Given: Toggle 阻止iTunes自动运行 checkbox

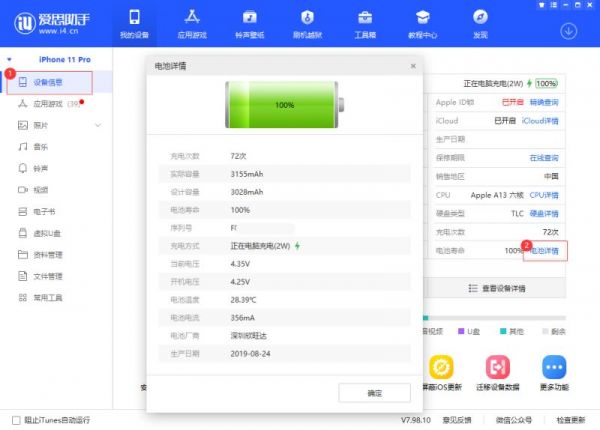Looking at the screenshot, I should tap(15, 419).
